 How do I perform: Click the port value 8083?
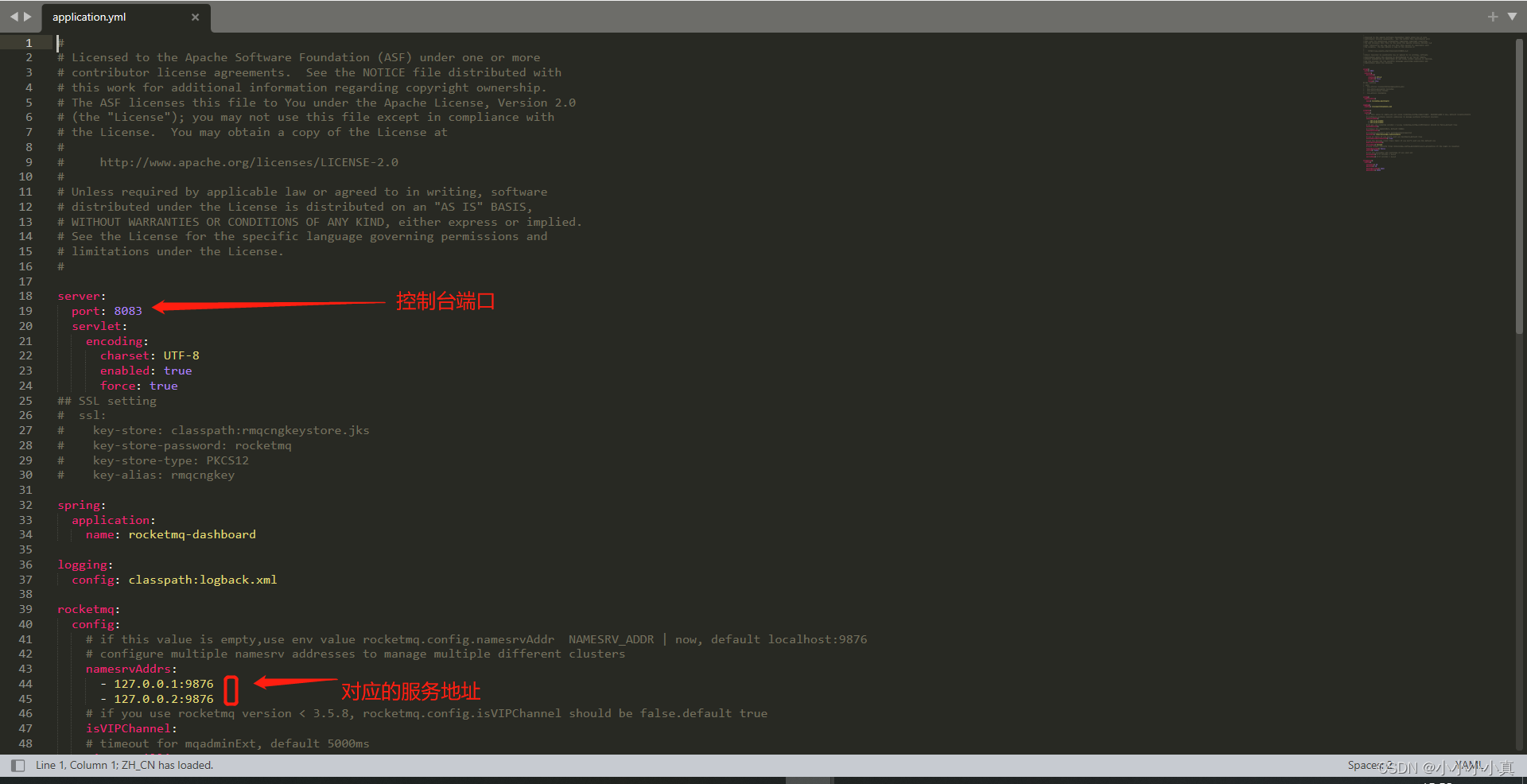[x=128, y=311]
